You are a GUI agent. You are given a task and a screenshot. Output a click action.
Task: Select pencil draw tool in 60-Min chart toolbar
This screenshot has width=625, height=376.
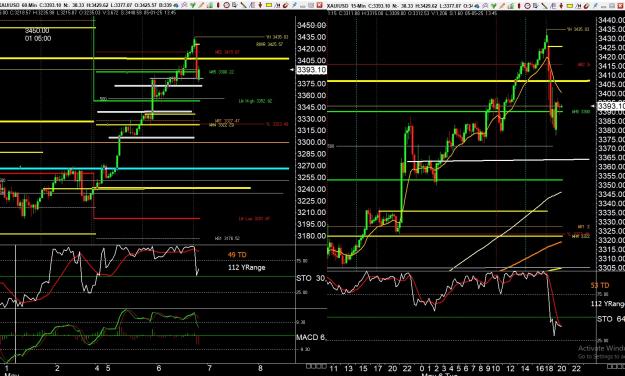pyautogui.click(x=201, y=5)
